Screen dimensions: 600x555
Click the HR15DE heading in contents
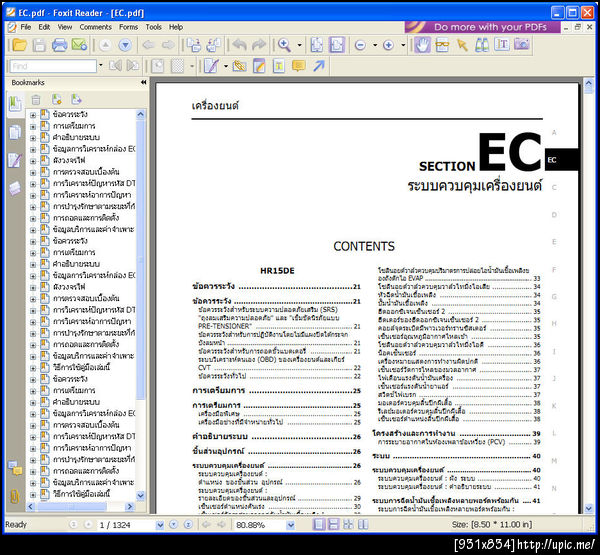pyautogui.click(x=277, y=271)
